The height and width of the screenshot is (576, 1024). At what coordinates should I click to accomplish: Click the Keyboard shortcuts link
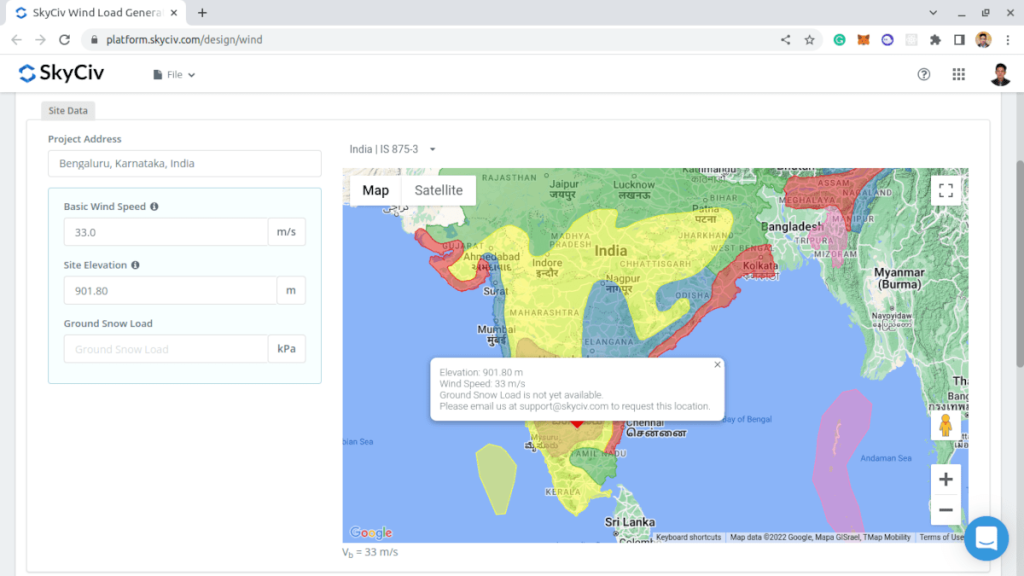(688, 537)
